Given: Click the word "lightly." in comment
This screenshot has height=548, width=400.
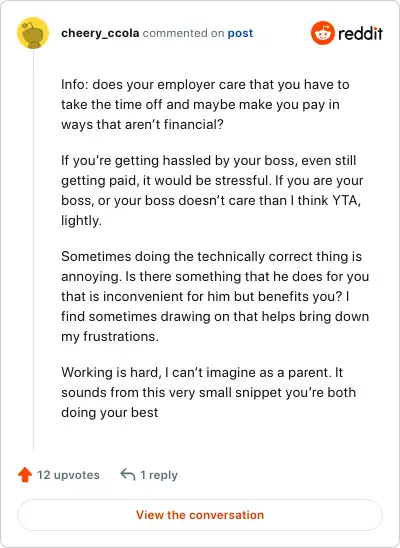Looking at the screenshot, I should 81,221.
